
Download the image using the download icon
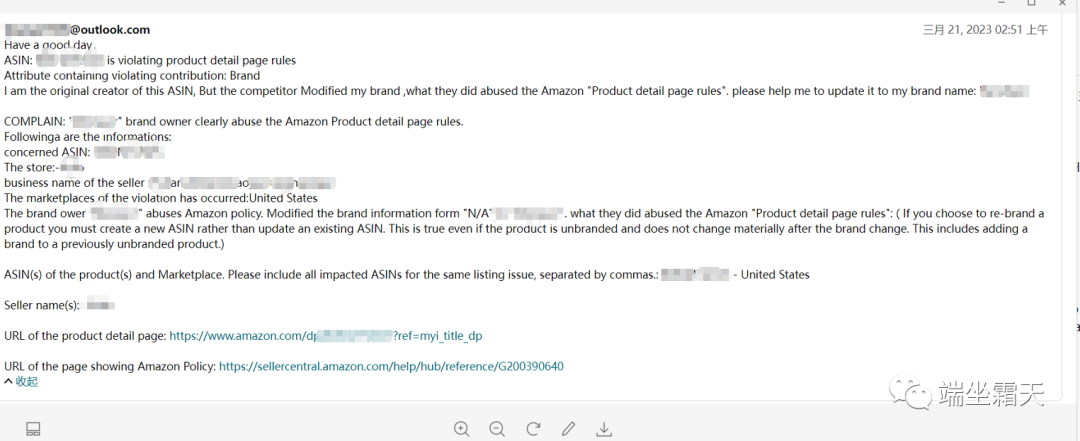coord(604,429)
